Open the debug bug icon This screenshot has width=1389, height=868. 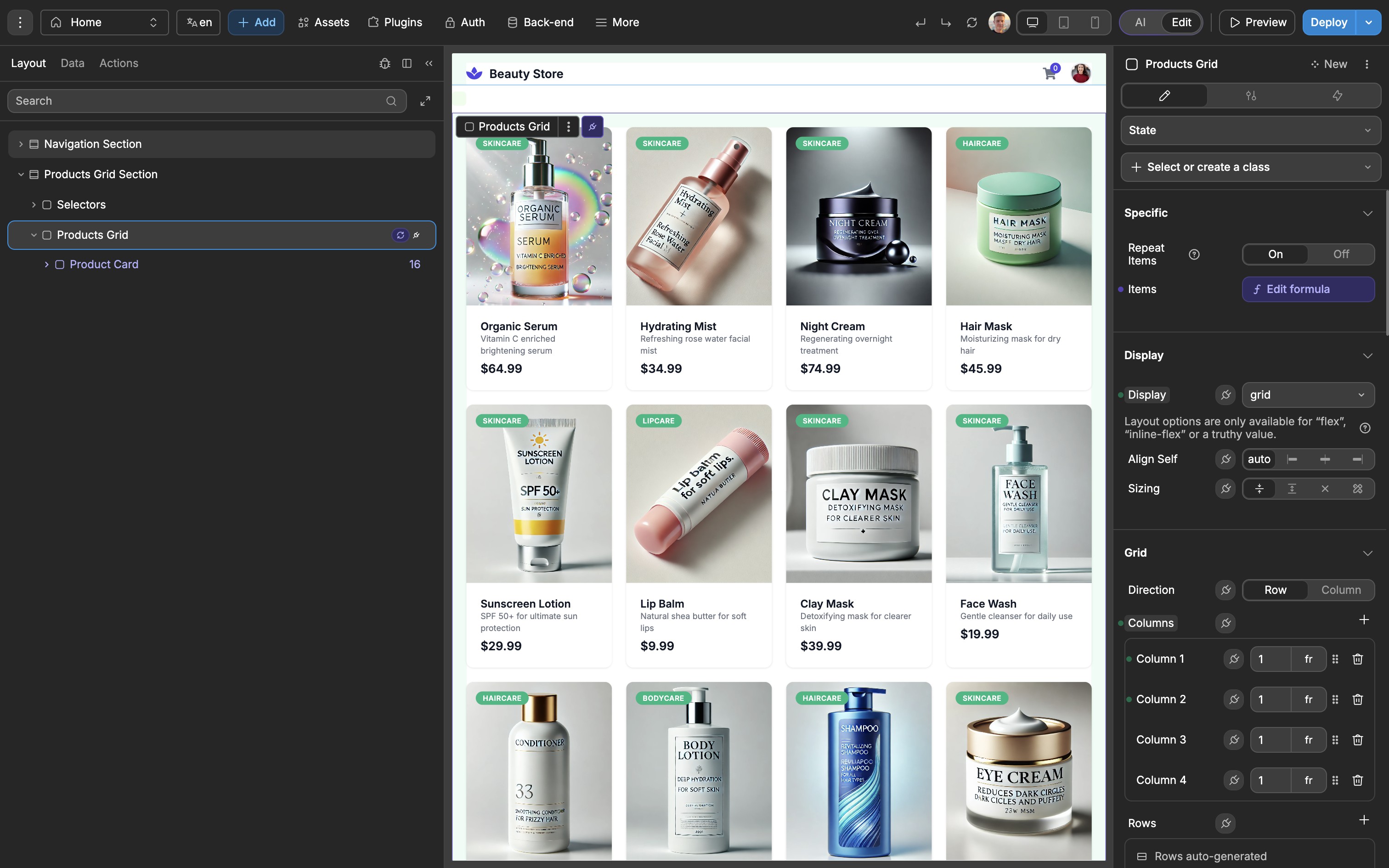[384, 63]
